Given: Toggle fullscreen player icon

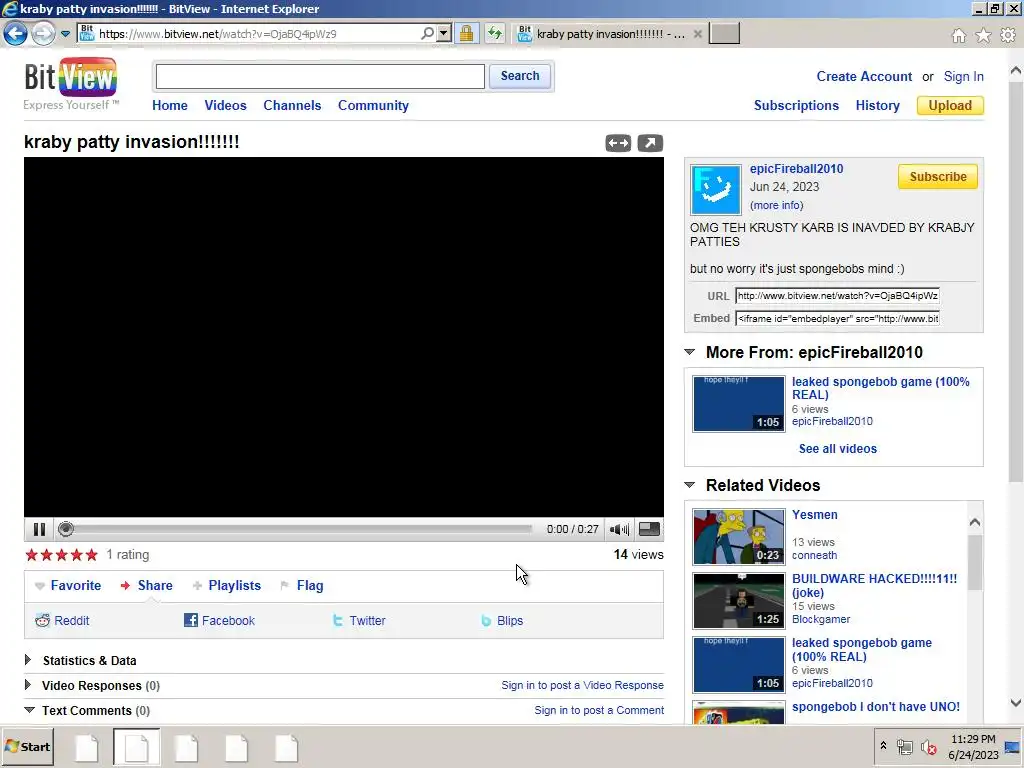Looking at the screenshot, I should (x=648, y=529).
